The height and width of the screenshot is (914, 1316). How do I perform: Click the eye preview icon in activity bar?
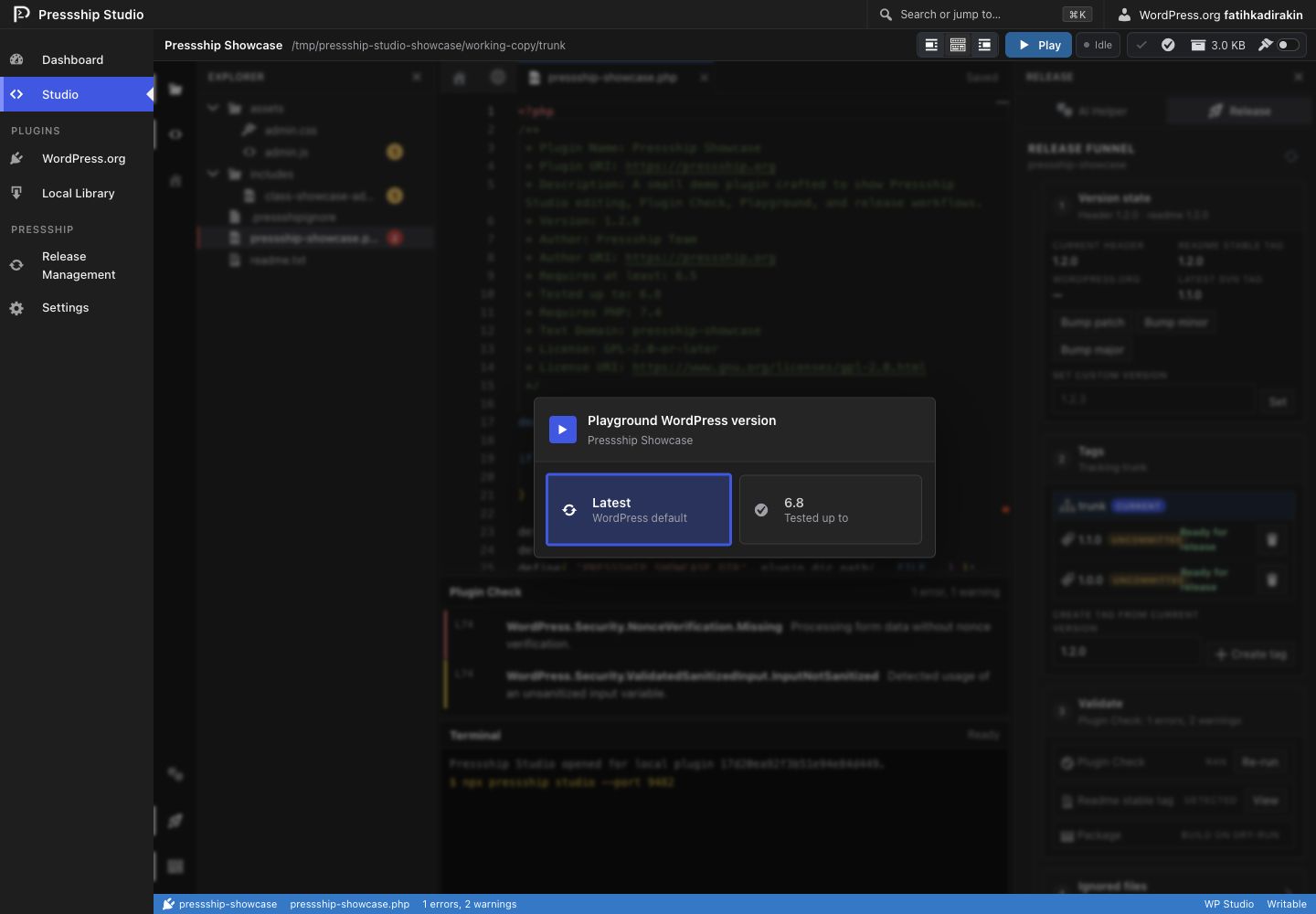click(x=175, y=134)
